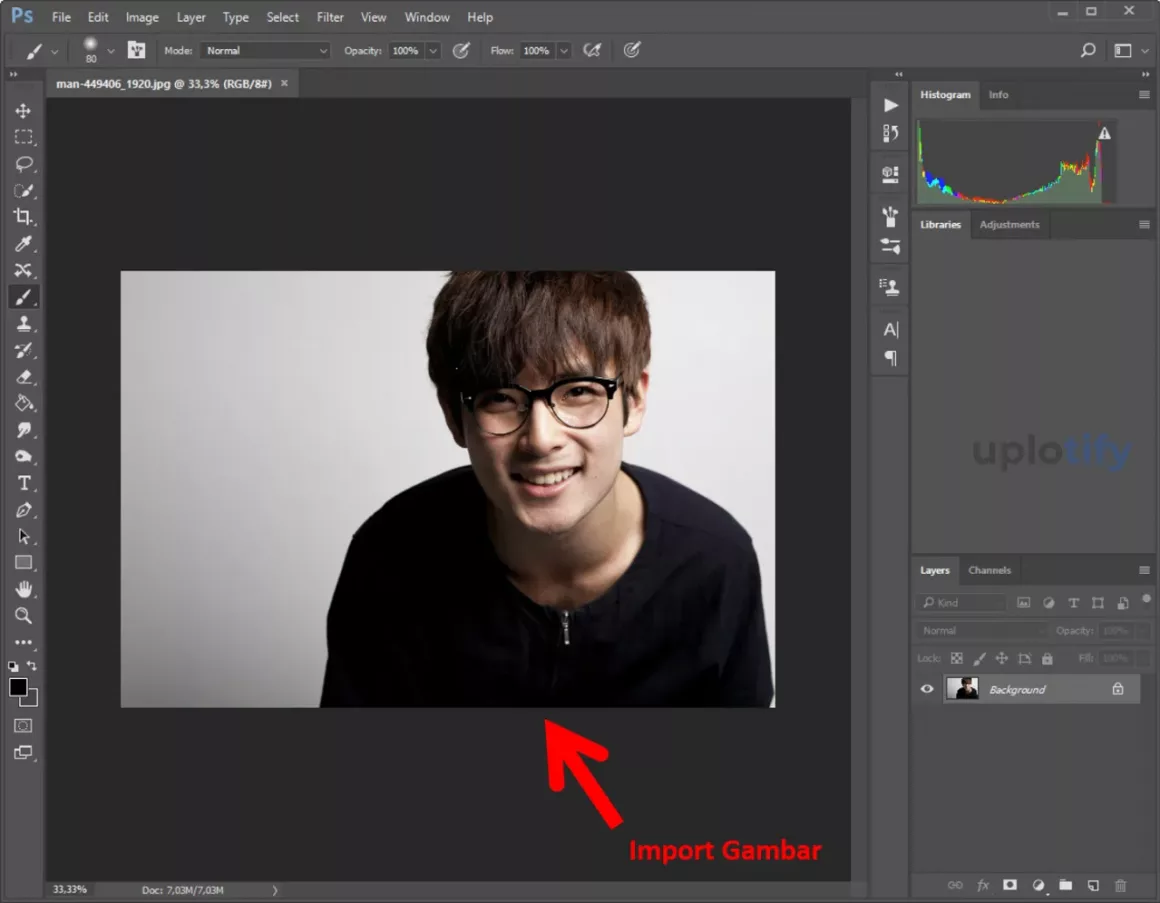Image resolution: width=1160 pixels, height=903 pixels.
Task: Select the Horizontal Type tool
Action: [23, 483]
